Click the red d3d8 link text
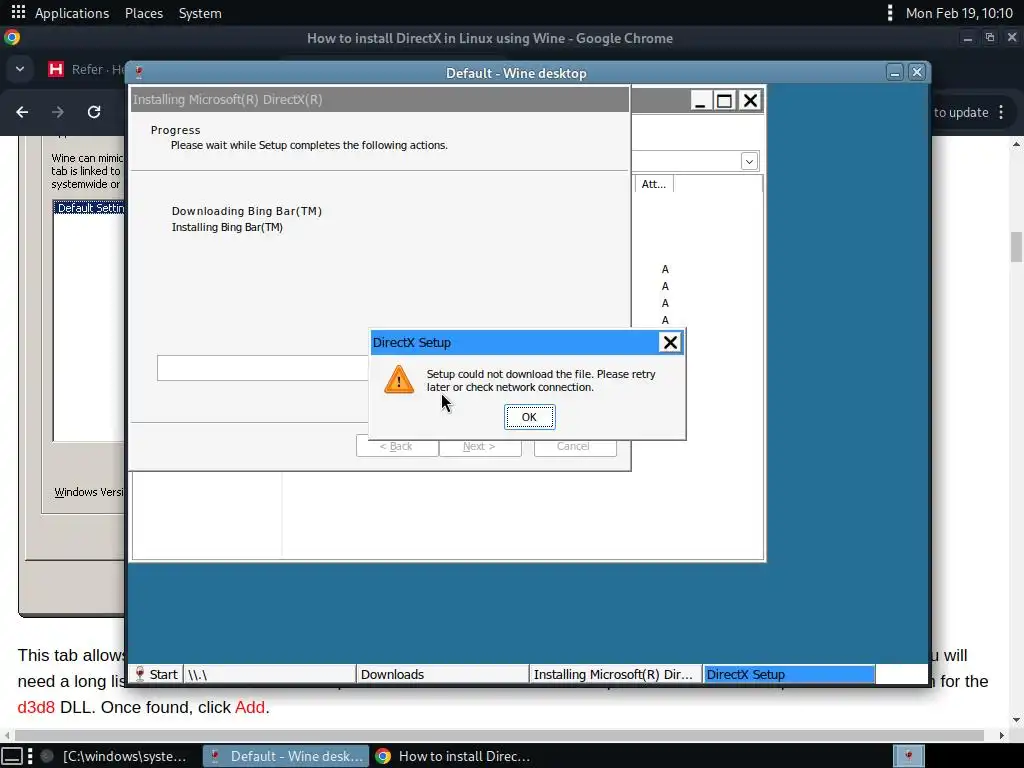 [x=36, y=707]
